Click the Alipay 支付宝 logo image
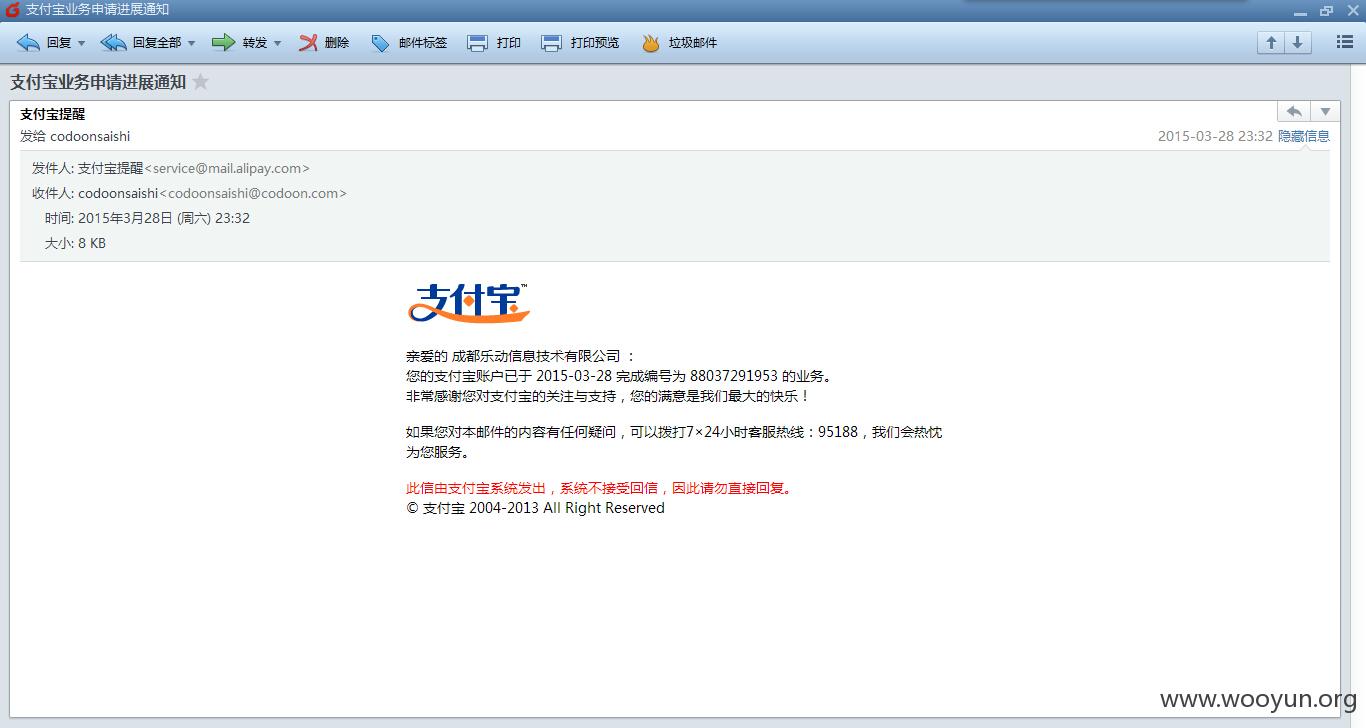The width and height of the screenshot is (1366, 728). pyautogui.click(x=468, y=302)
